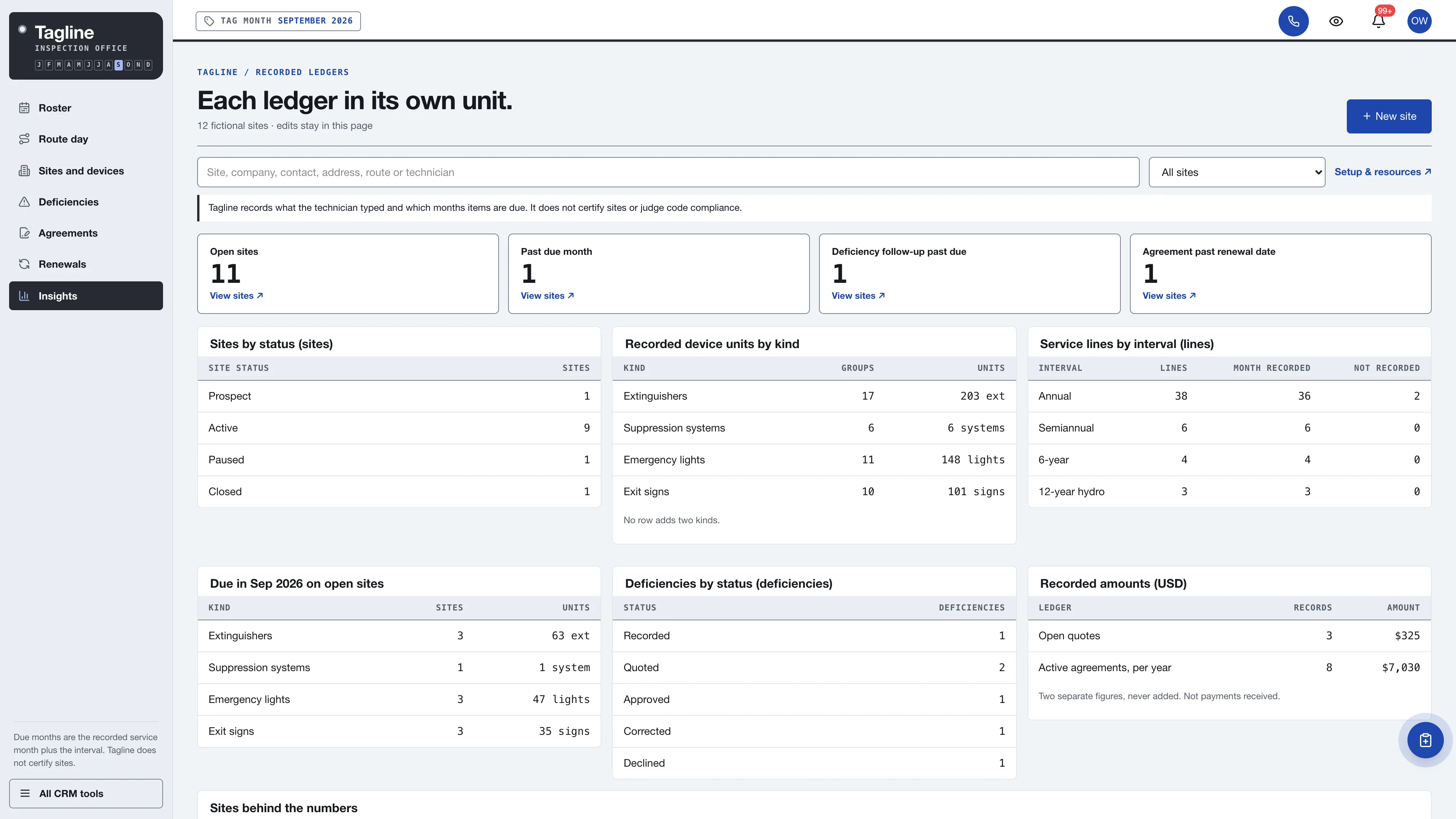Viewport: 1456px width, 819px height.
Task: Click the Extinguishers row showing 203 ext
Action: (x=814, y=396)
